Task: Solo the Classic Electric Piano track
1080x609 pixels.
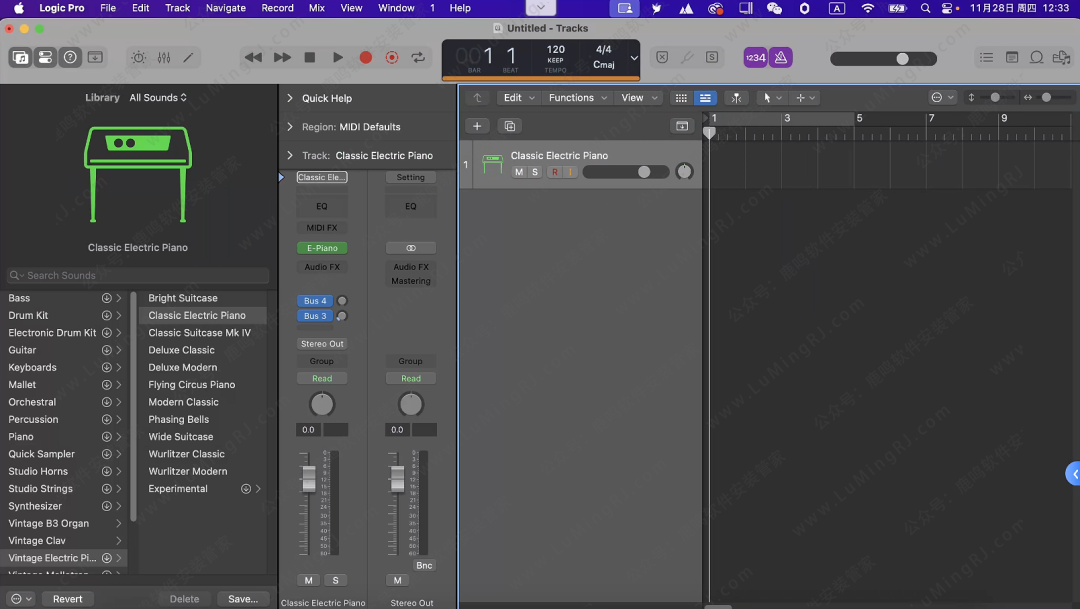Action: [535, 172]
